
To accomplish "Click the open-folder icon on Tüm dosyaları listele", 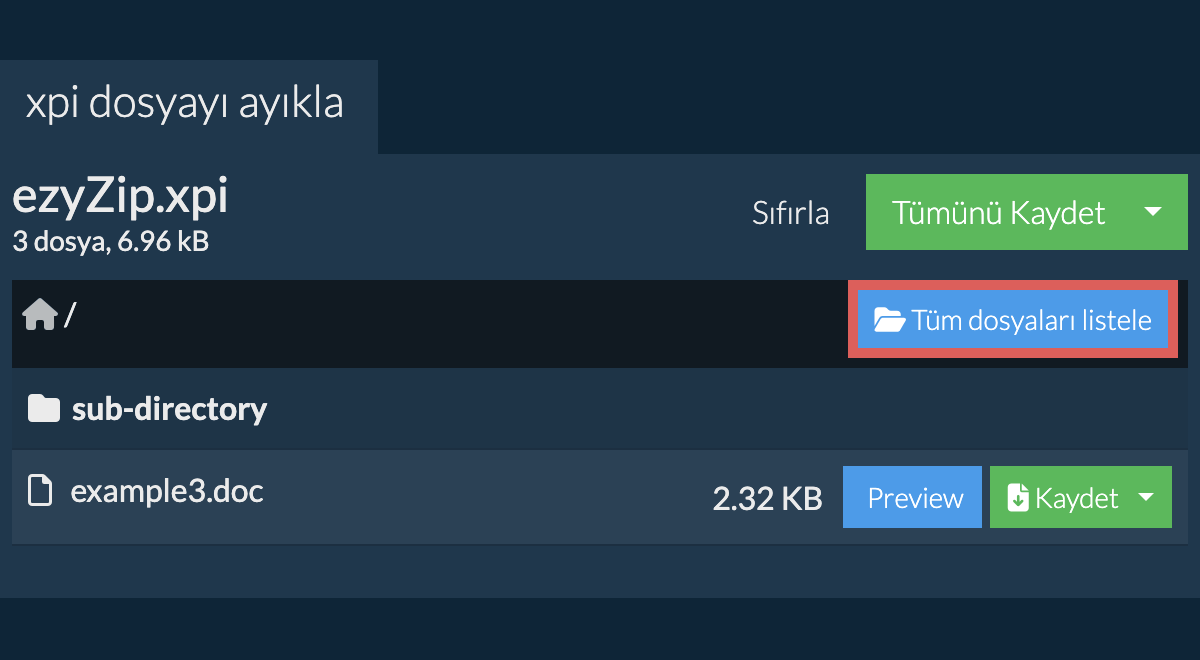I will (888, 320).
